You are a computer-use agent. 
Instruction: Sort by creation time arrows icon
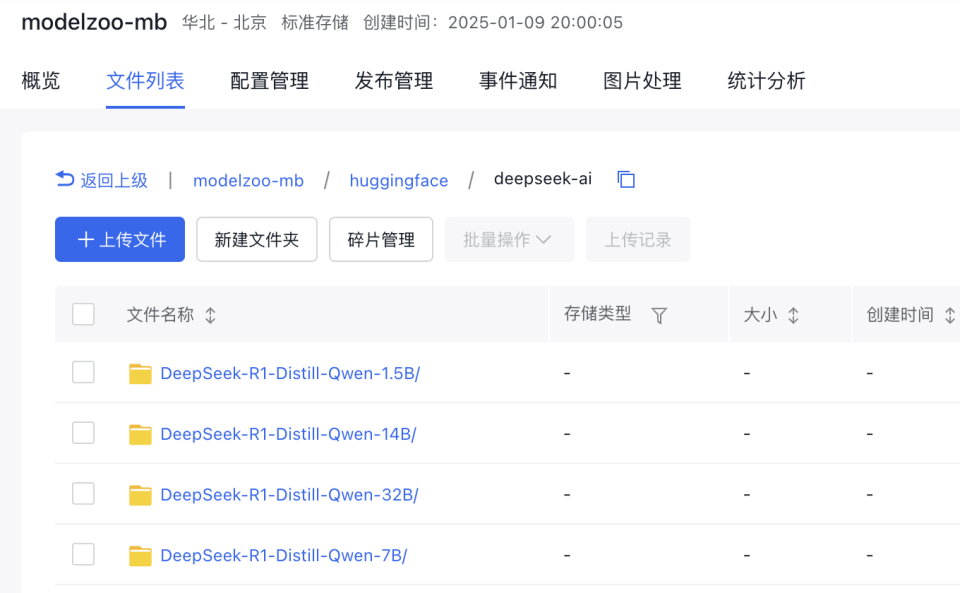click(949, 315)
